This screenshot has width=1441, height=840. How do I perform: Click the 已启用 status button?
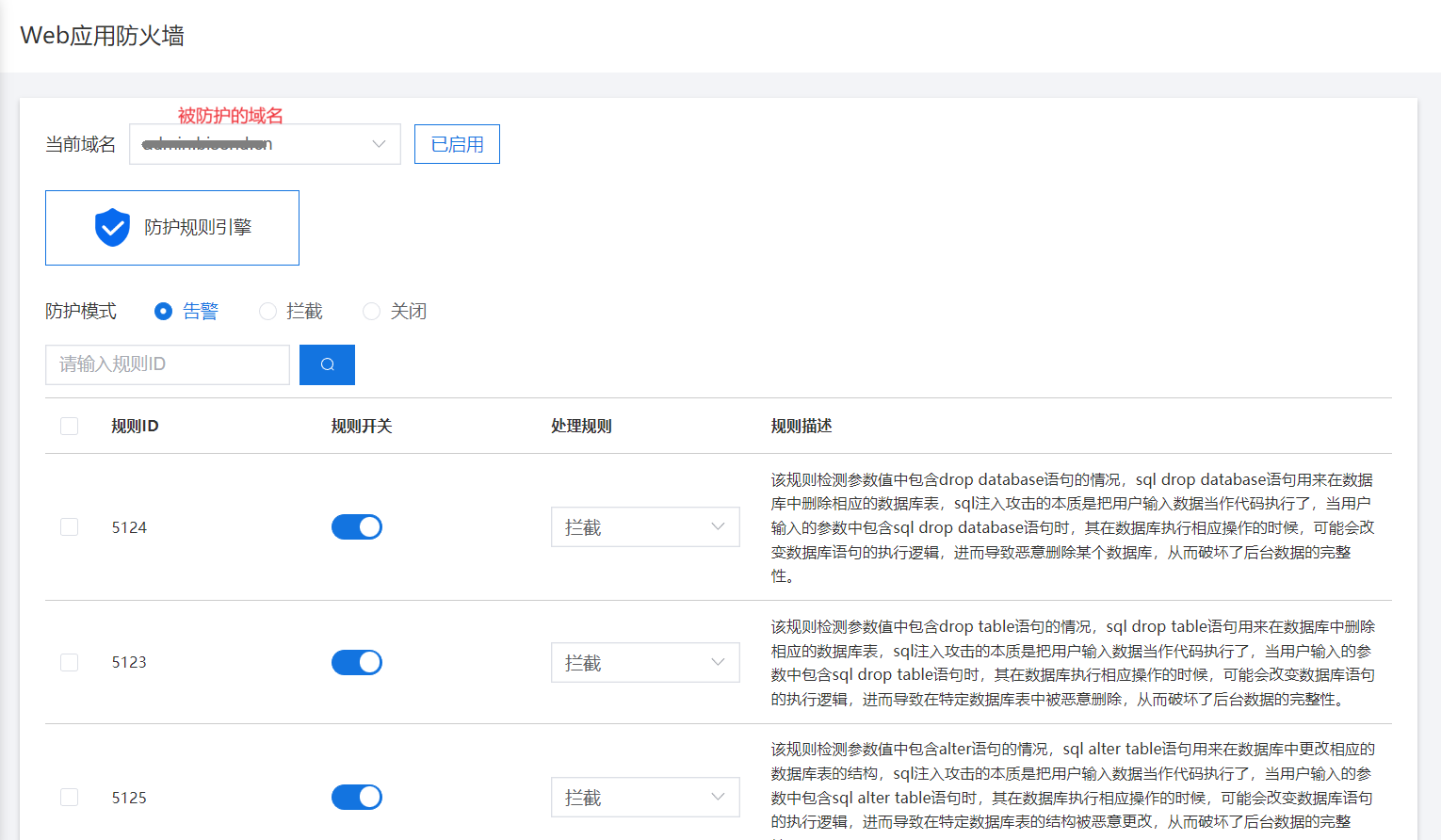(x=457, y=144)
